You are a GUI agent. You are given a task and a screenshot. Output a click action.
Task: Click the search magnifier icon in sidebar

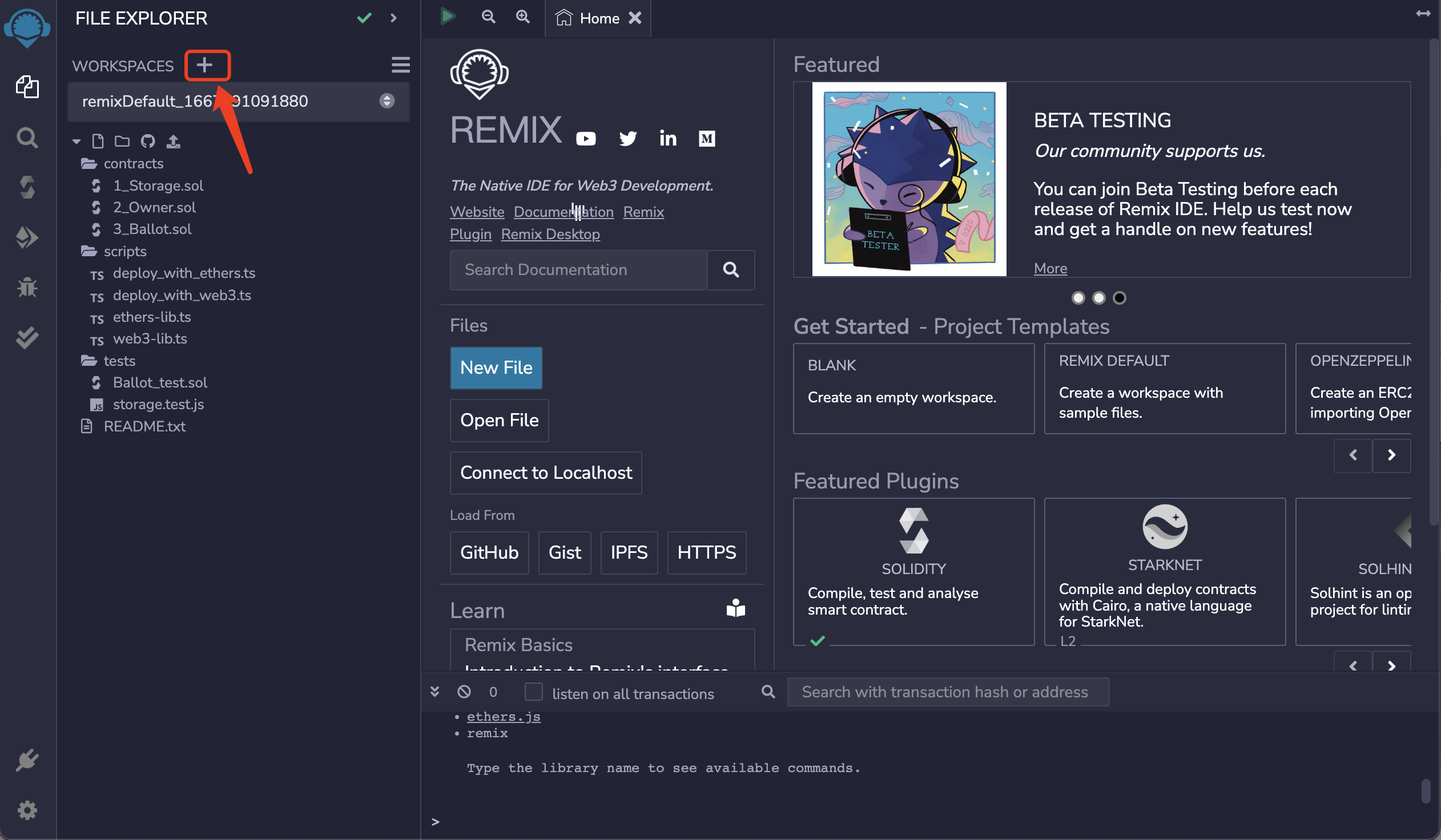tap(28, 137)
